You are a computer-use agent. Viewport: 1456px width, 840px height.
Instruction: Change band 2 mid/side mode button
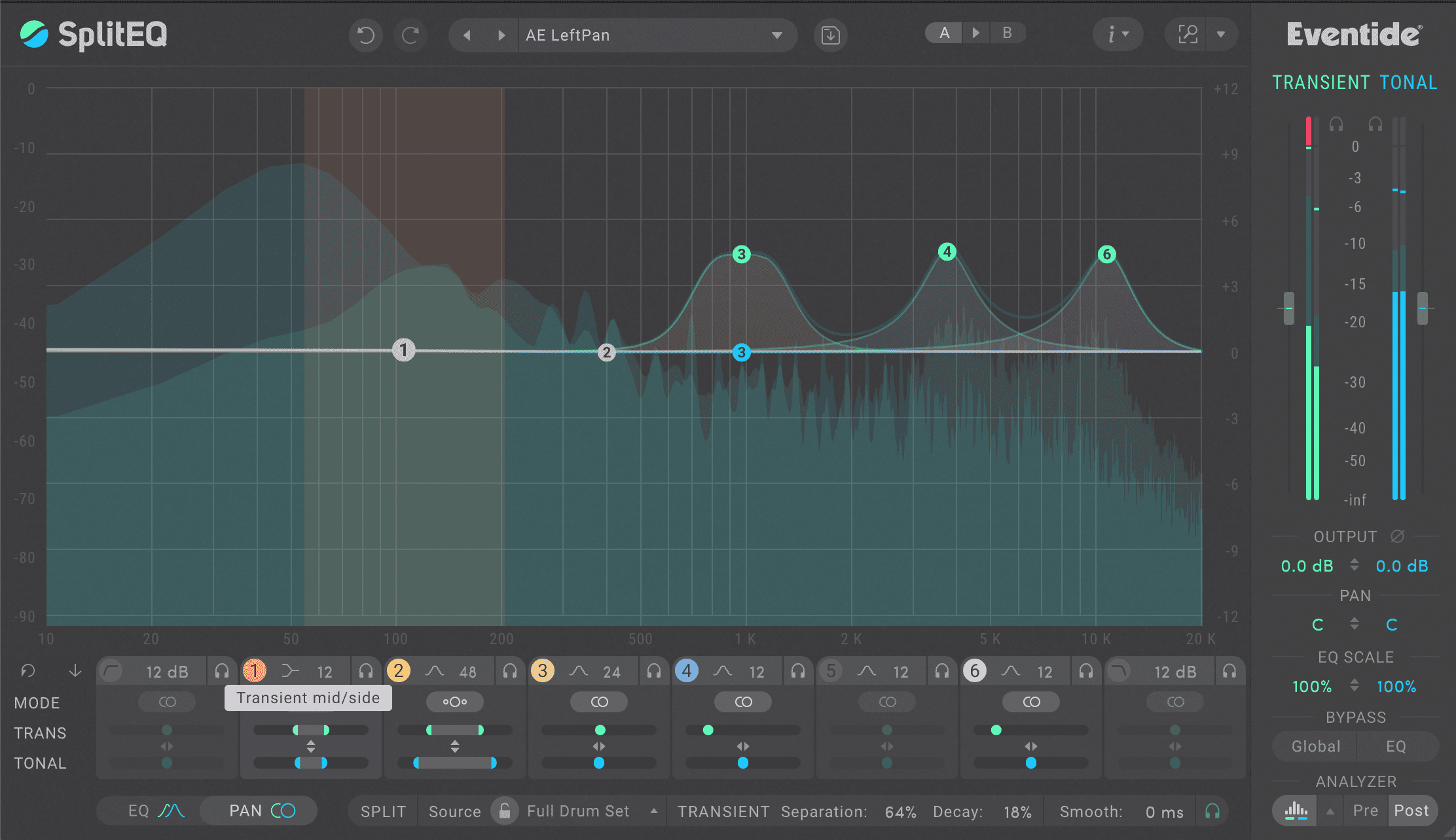(454, 702)
